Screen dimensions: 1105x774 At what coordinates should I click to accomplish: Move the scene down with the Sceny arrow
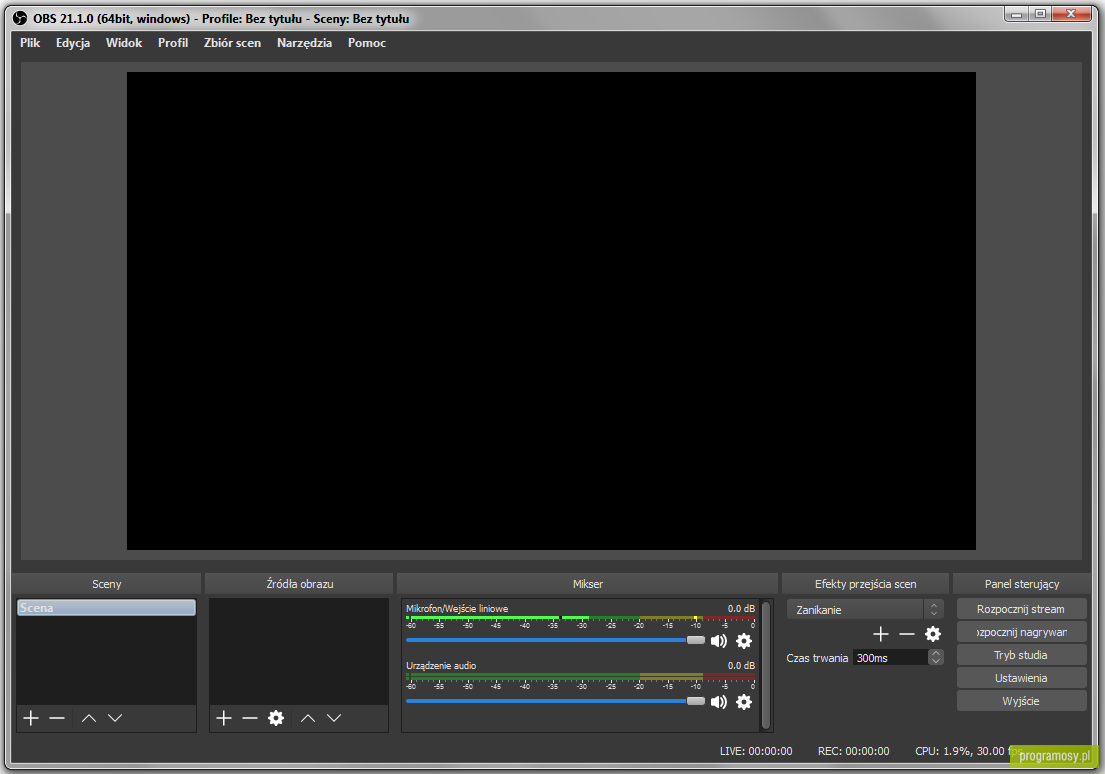115,718
